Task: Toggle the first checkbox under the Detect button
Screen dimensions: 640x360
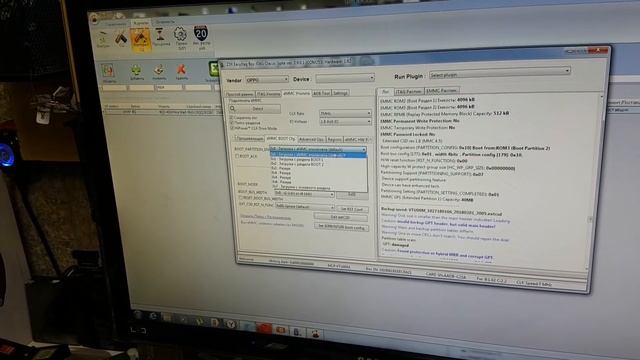Action: (x=231, y=118)
